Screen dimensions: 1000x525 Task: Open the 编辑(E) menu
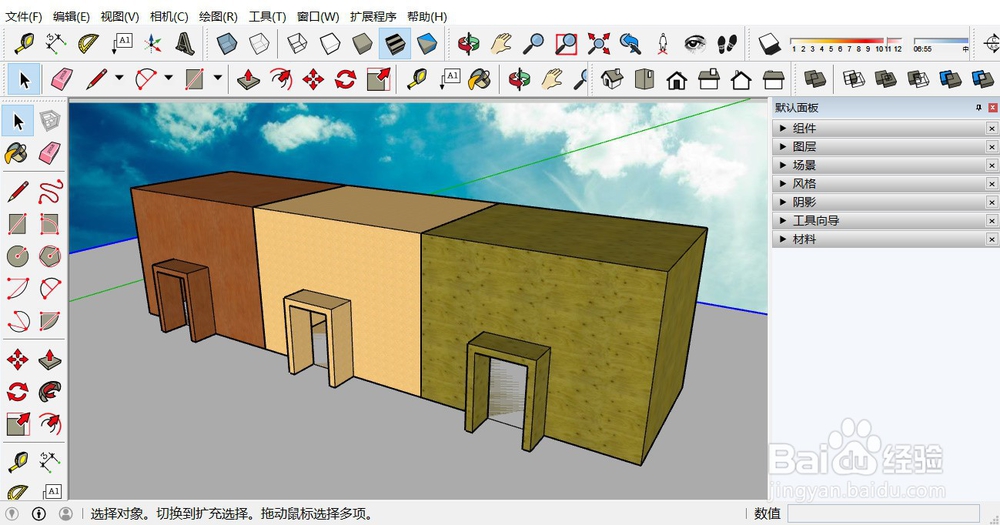point(71,17)
